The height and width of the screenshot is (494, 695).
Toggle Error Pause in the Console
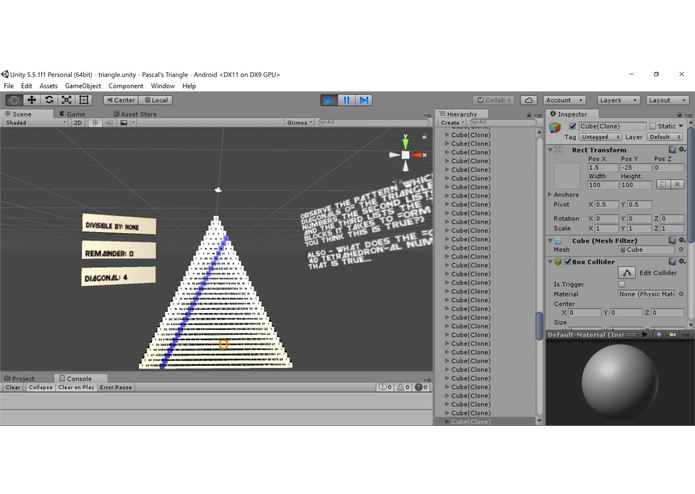click(x=116, y=387)
